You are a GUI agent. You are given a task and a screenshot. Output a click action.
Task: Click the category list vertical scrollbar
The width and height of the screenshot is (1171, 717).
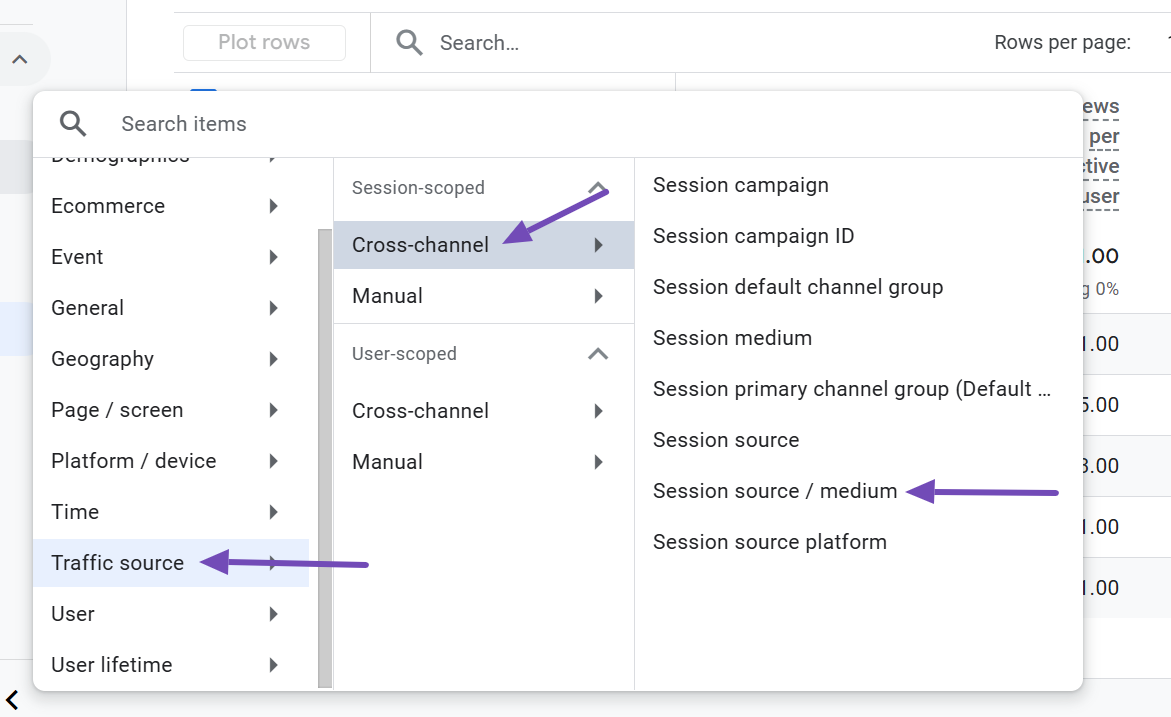coord(324,450)
